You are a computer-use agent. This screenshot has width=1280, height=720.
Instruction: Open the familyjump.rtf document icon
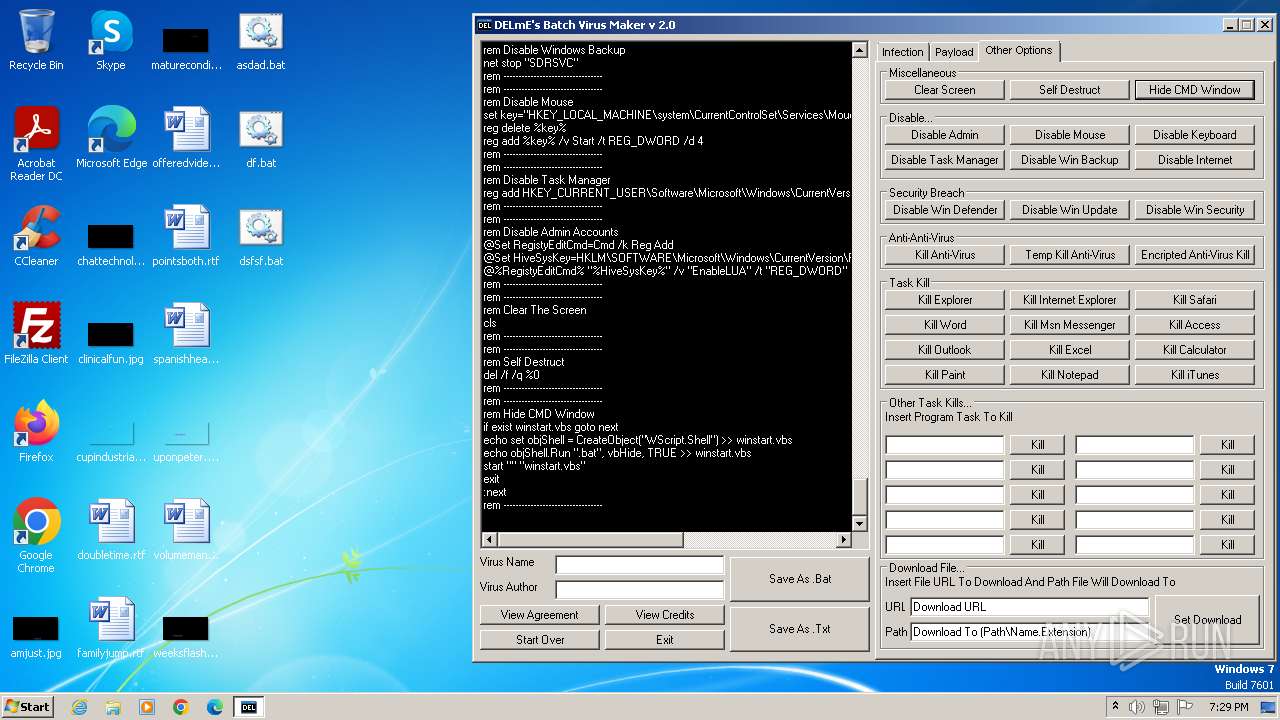click(111, 628)
